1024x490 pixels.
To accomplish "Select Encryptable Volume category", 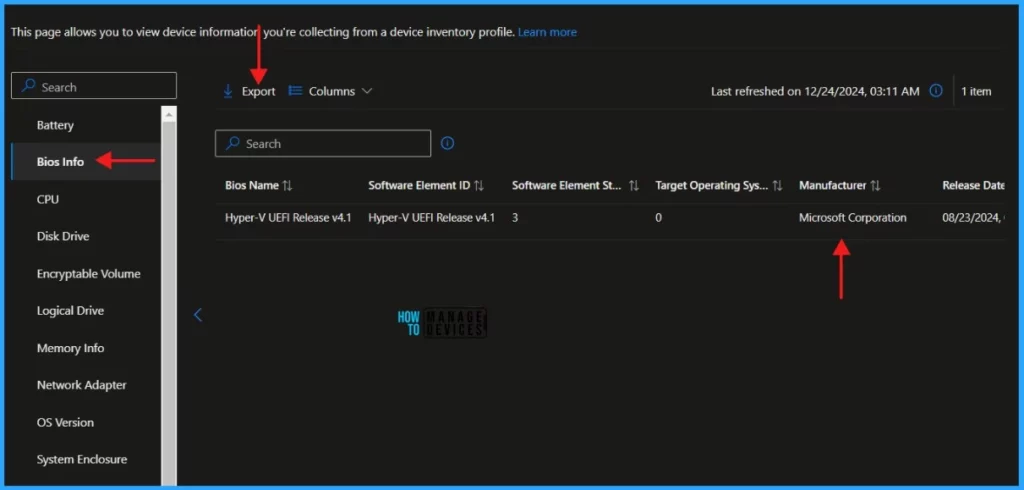I will click(x=88, y=274).
